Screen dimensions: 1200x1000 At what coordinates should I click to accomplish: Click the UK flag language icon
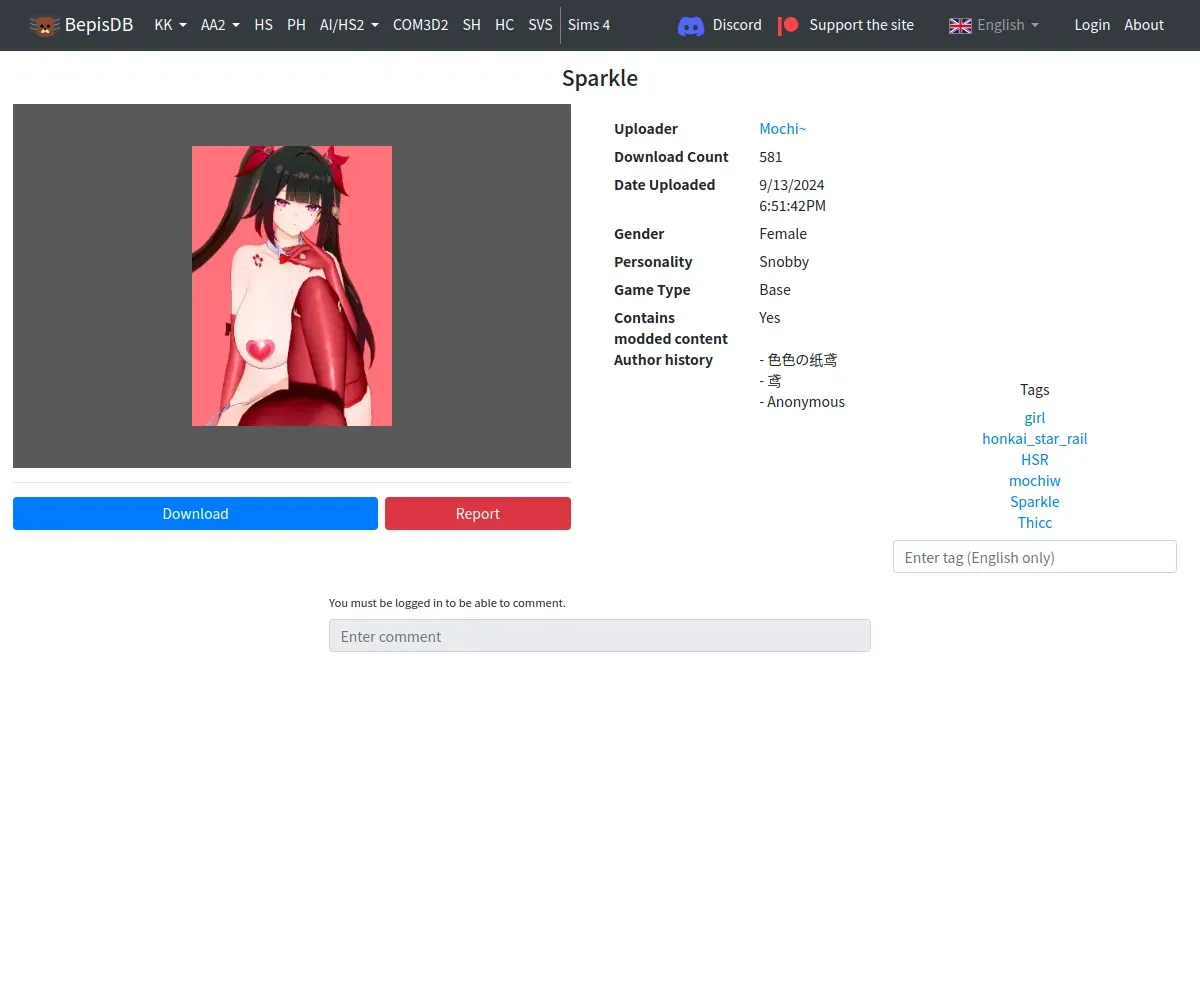[x=960, y=25]
